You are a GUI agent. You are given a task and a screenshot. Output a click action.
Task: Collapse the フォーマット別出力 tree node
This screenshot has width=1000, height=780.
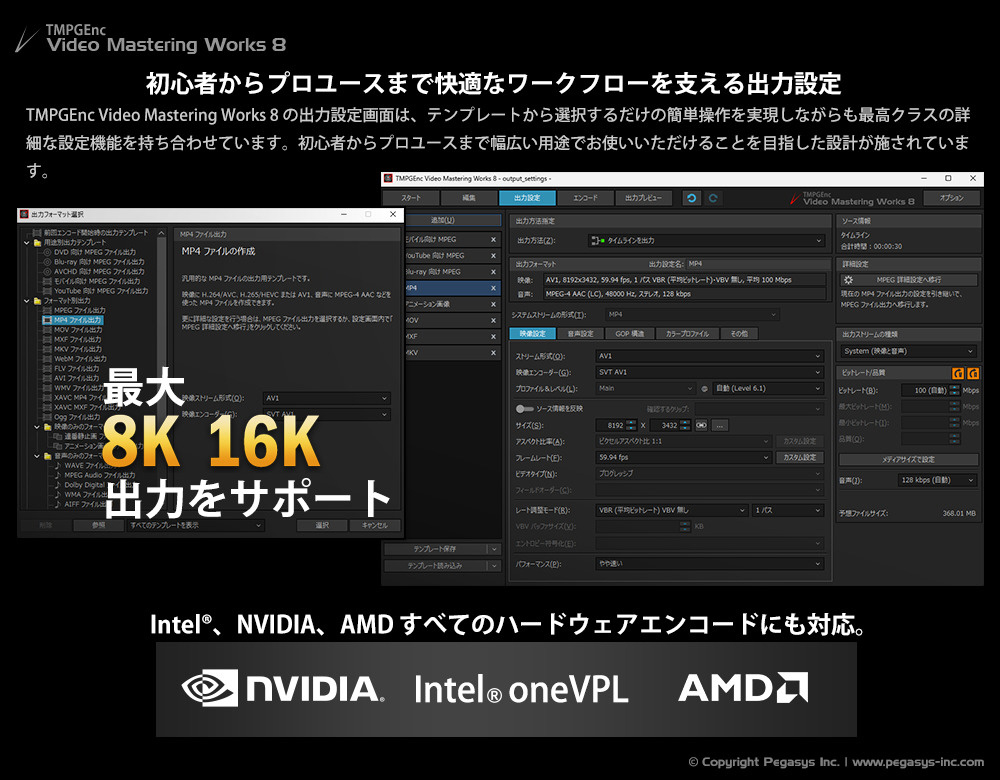coord(27,300)
